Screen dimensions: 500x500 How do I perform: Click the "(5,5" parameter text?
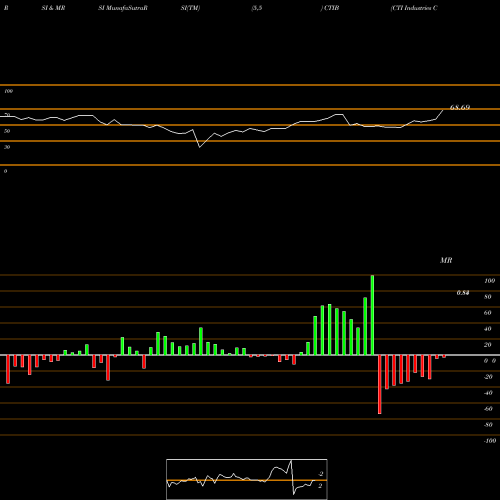point(257,8)
